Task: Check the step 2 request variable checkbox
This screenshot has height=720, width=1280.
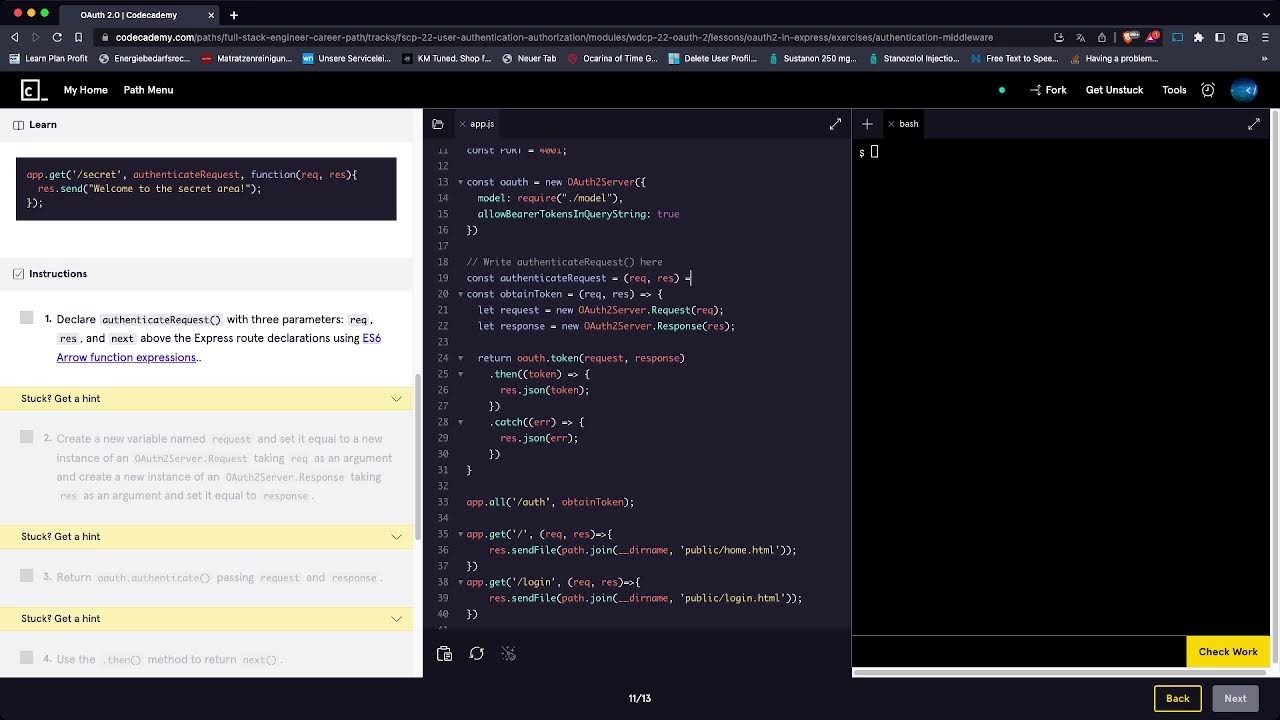Action: (27, 437)
